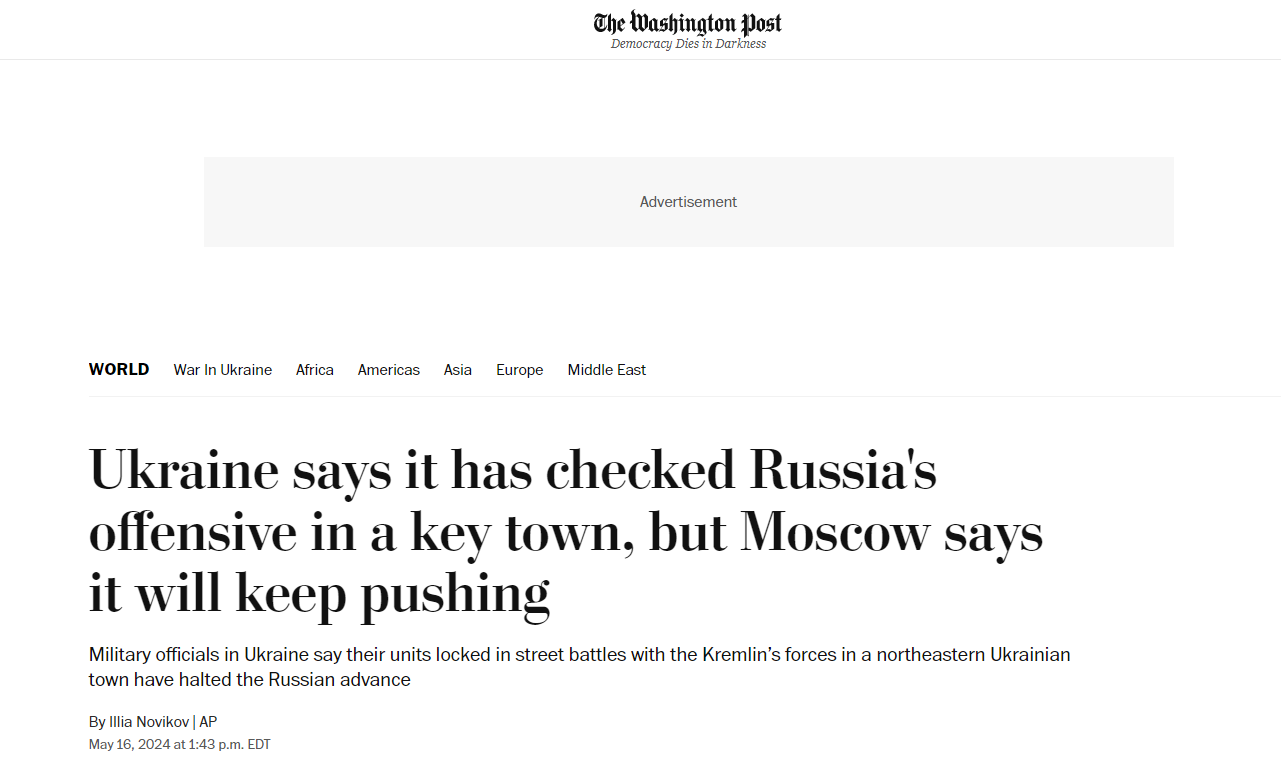This screenshot has width=1281, height=767.
Task: Navigate to the Asia section
Action: pyautogui.click(x=457, y=370)
